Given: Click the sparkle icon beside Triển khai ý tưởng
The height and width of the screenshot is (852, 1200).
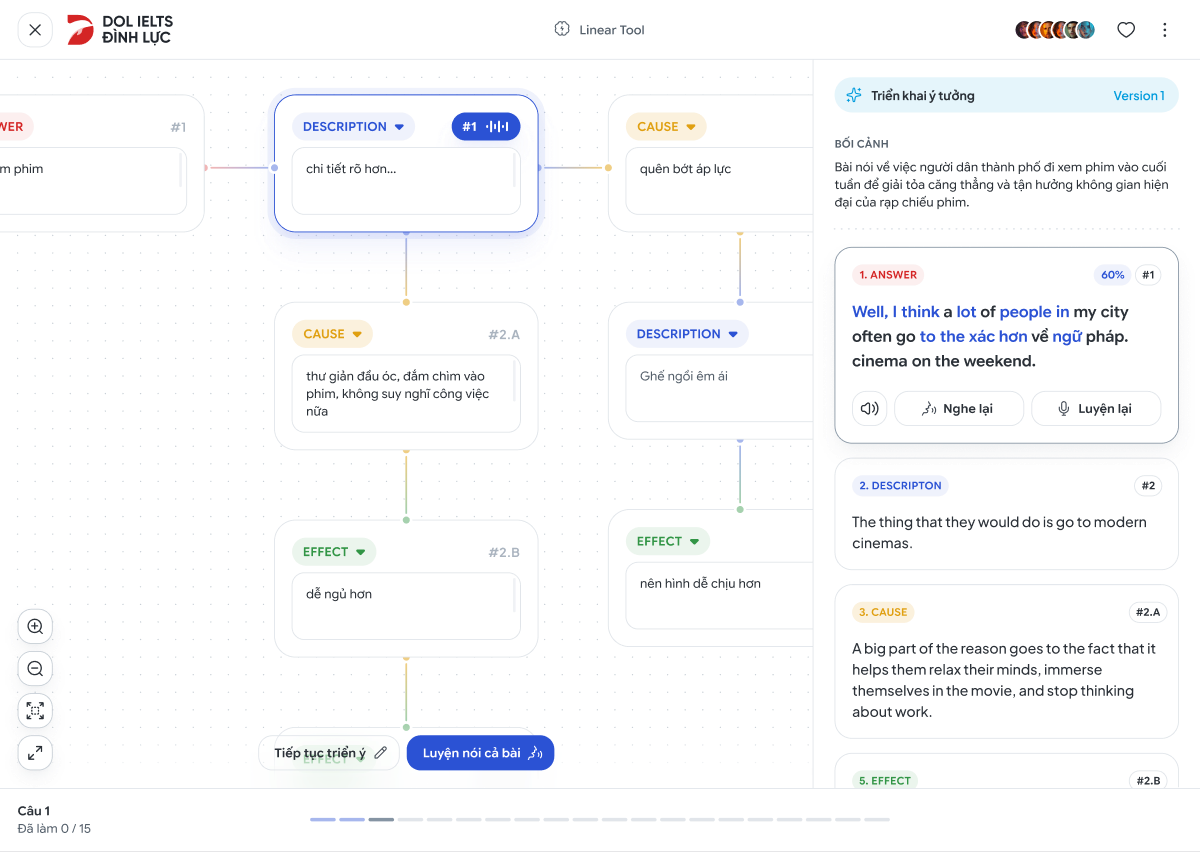Looking at the screenshot, I should tap(853, 96).
